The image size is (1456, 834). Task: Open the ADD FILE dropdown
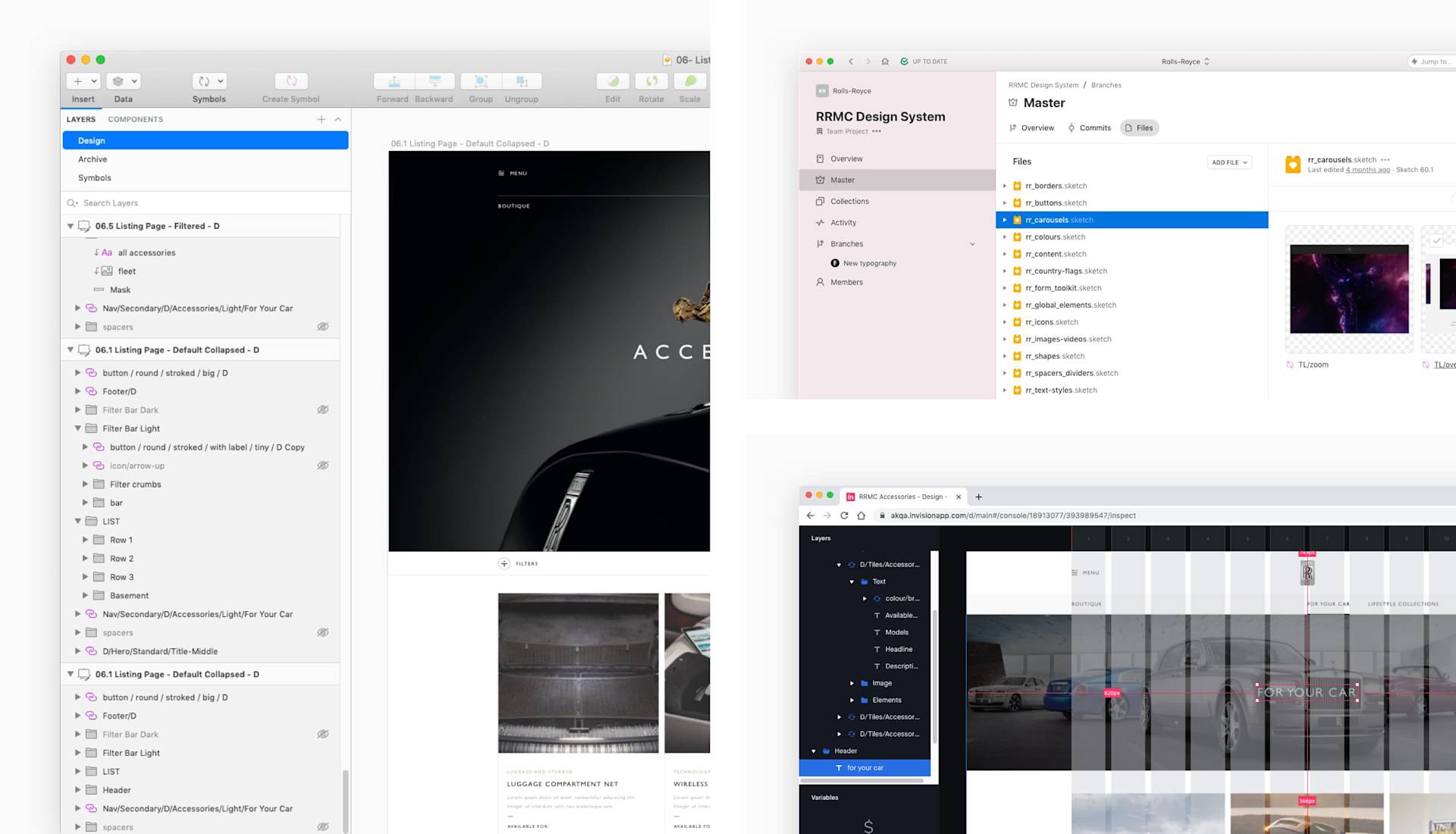tap(1229, 162)
